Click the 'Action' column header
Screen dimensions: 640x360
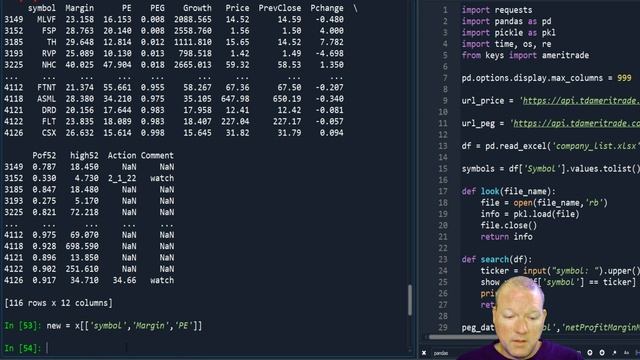click(x=122, y=156)
